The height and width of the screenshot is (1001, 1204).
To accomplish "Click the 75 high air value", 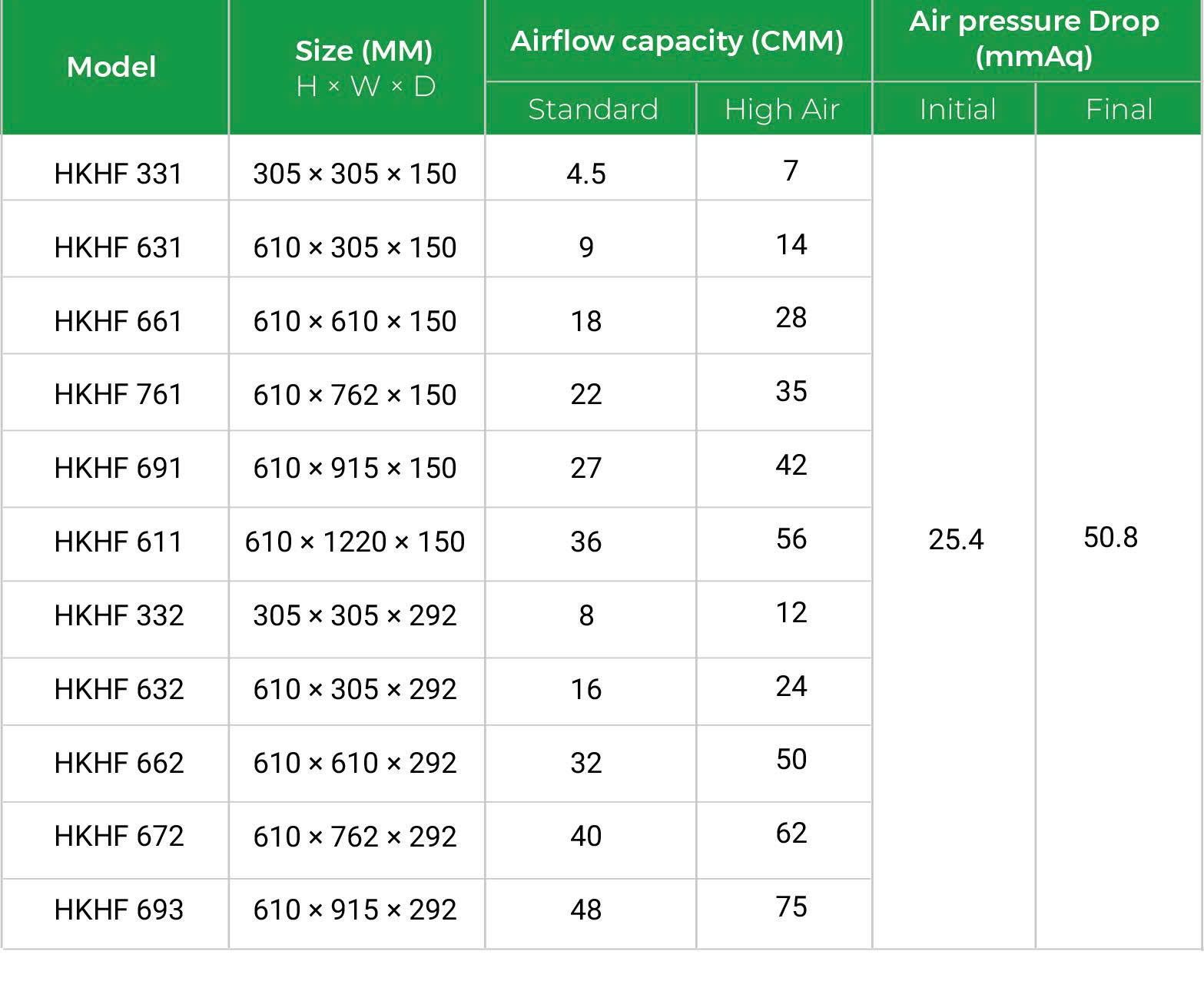I will 791,907.
